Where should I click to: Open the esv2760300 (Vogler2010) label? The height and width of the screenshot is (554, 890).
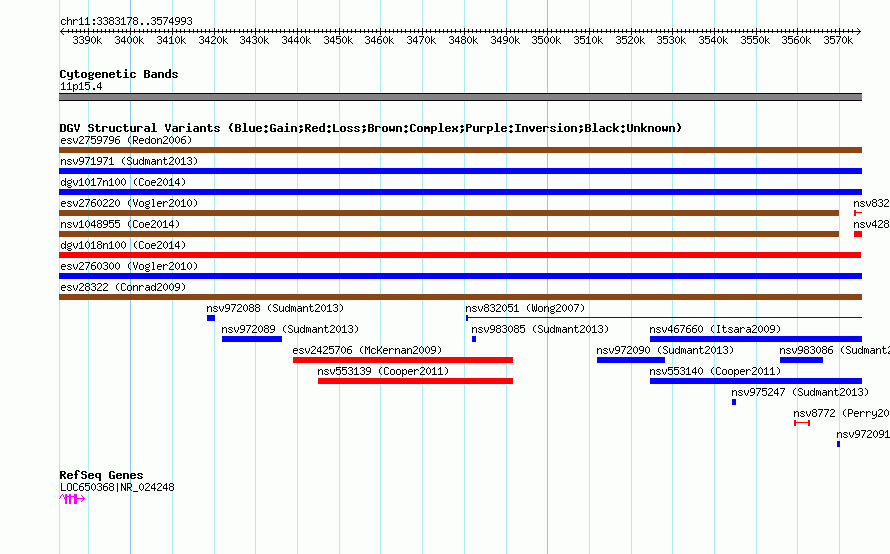click(129, 266)
